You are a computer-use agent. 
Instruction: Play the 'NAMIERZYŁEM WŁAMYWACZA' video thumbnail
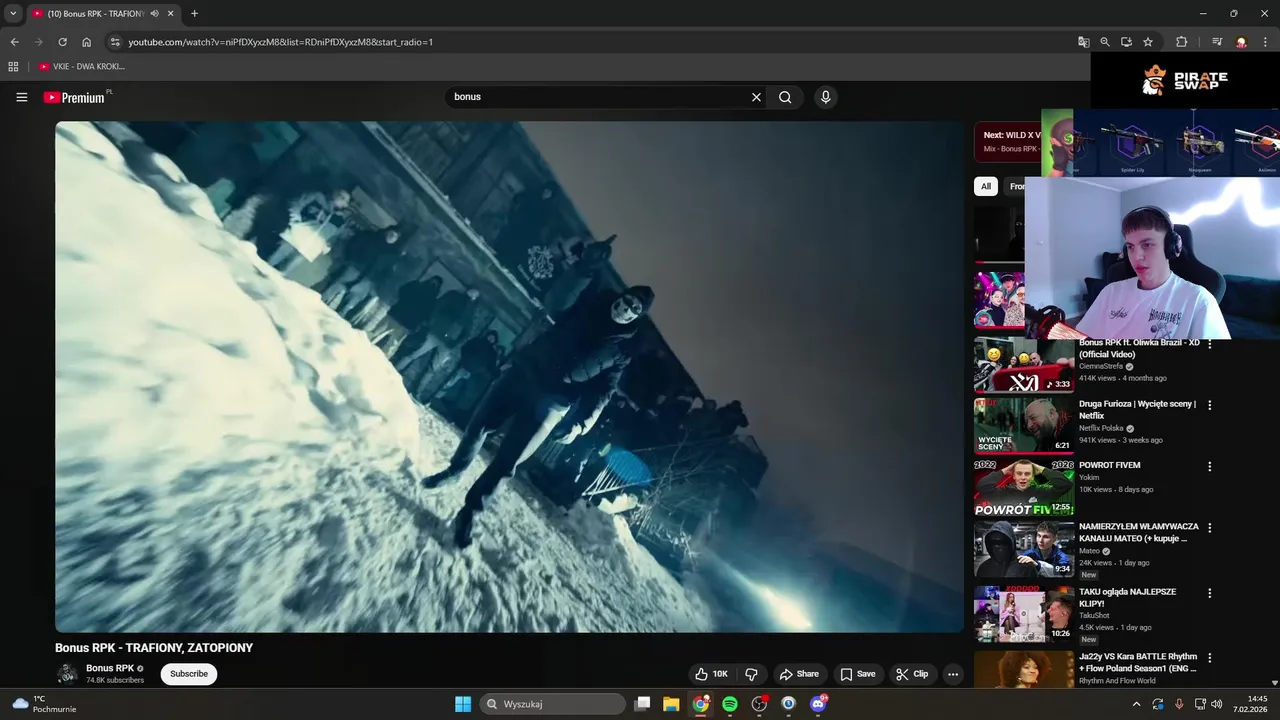tap(1024, 549)
